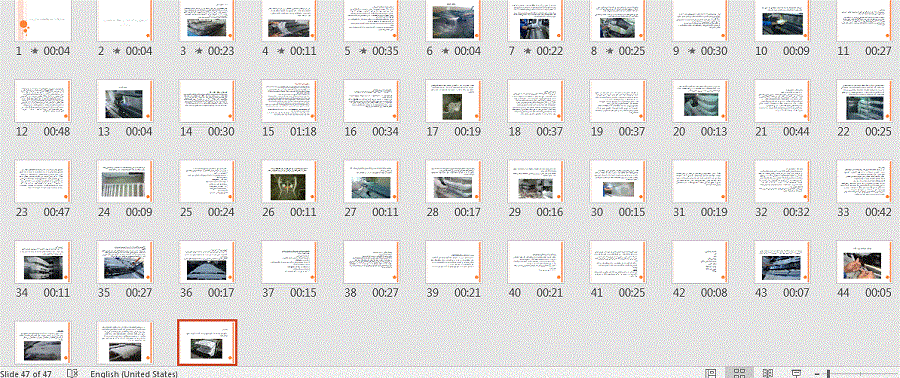Select slide 10 thumbnail timed 00:09
Screen dimensions: 900x378
coord(782,21)
